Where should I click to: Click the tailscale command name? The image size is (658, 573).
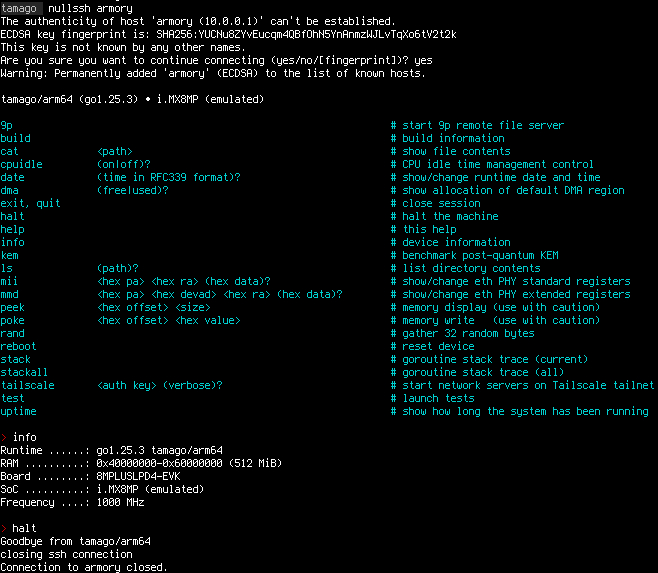28,385
